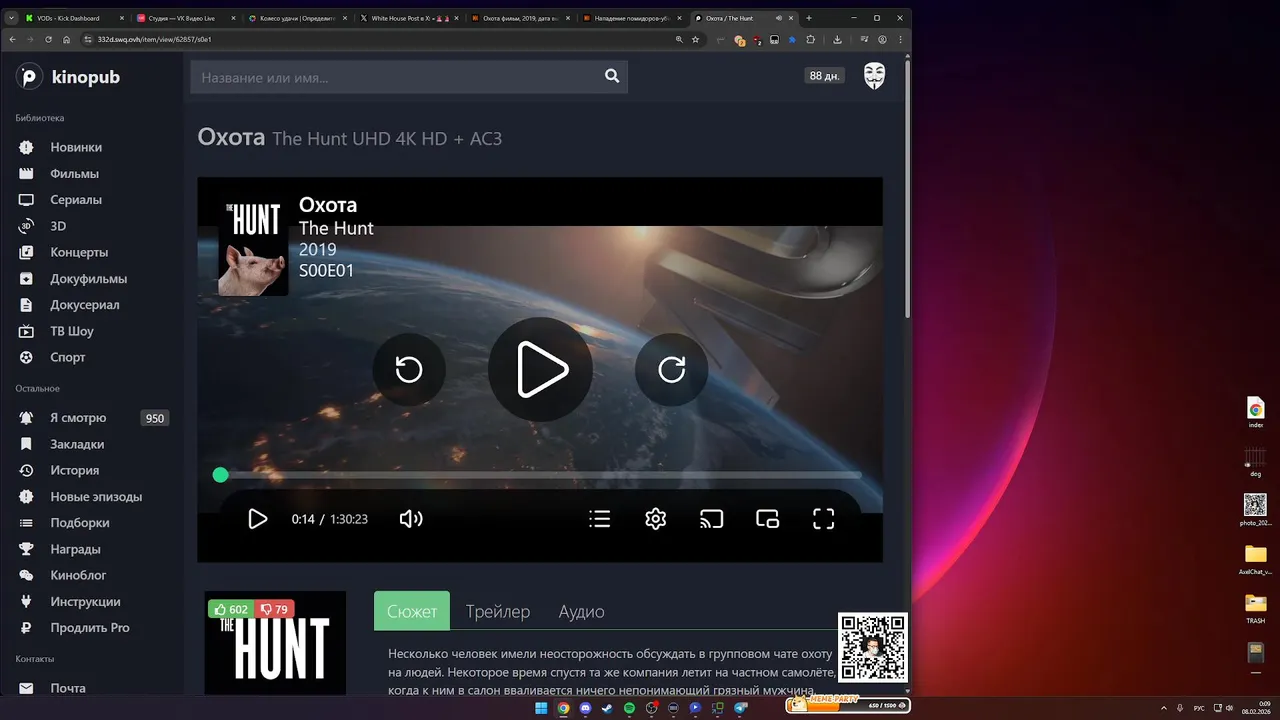The width and height of the screenshot is (1280, 720).
Task: Click the small play button in control bar
Action: 257,519
